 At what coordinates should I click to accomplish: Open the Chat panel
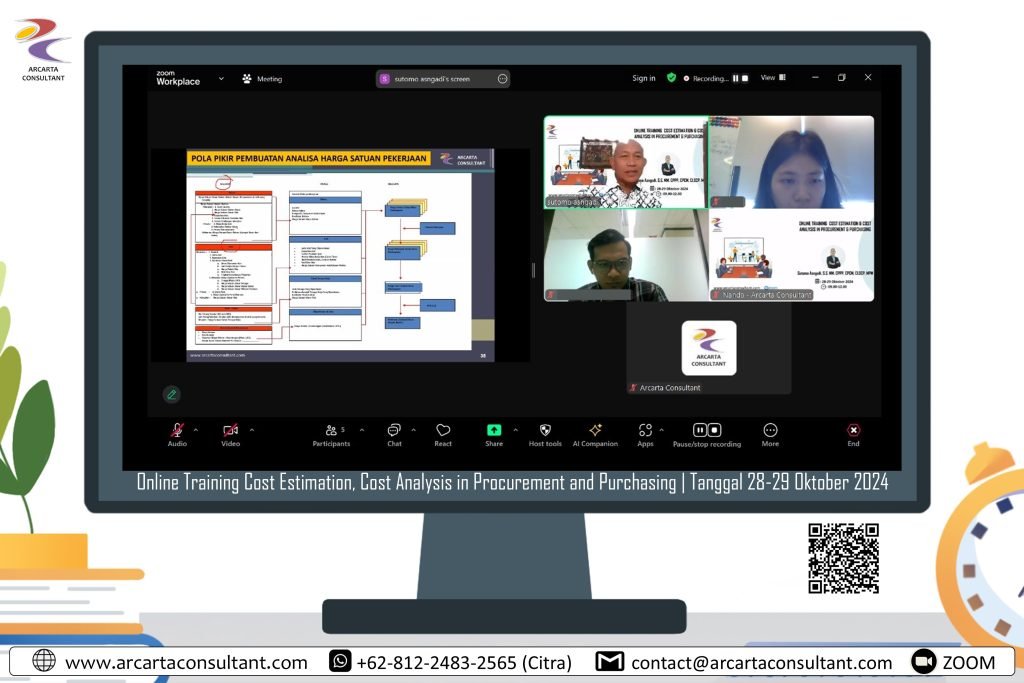(x=394, y=430)
